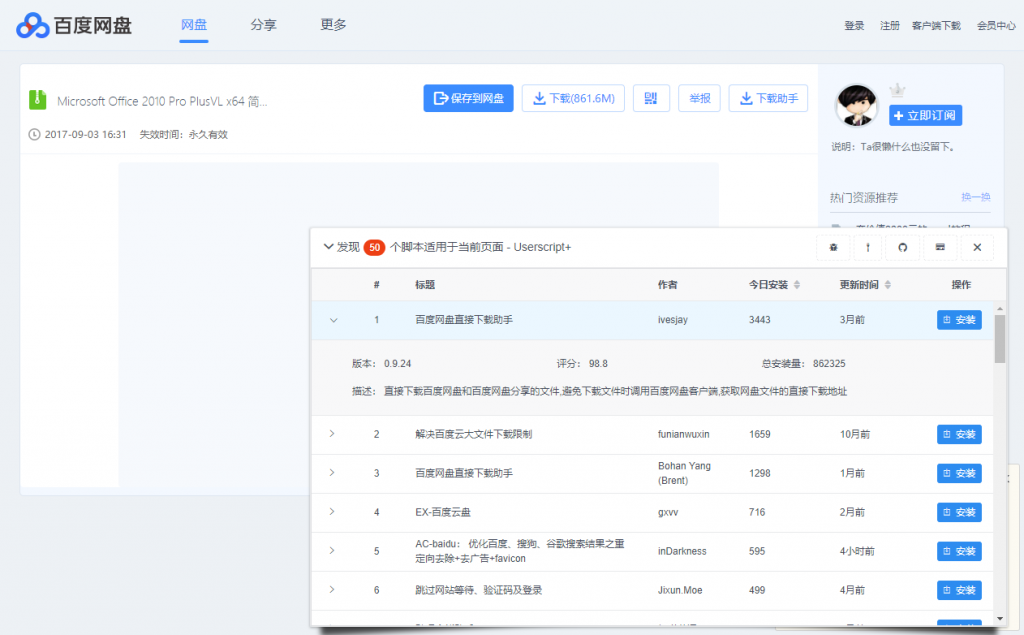Go to 会员中心
Screen dimensions: 1024x635
[996, 25]
